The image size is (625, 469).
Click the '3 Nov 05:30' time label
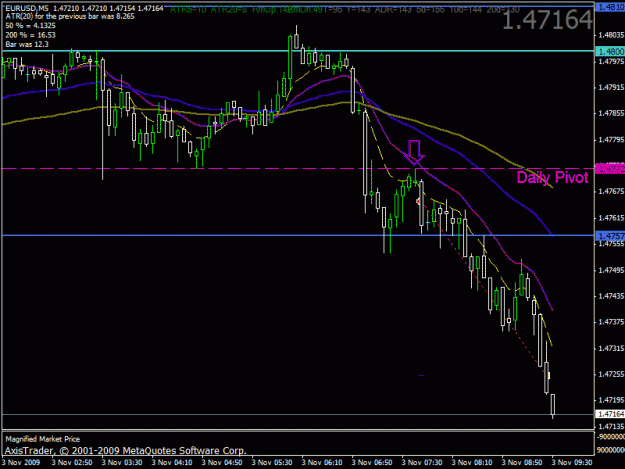click(x=272, y=463)
